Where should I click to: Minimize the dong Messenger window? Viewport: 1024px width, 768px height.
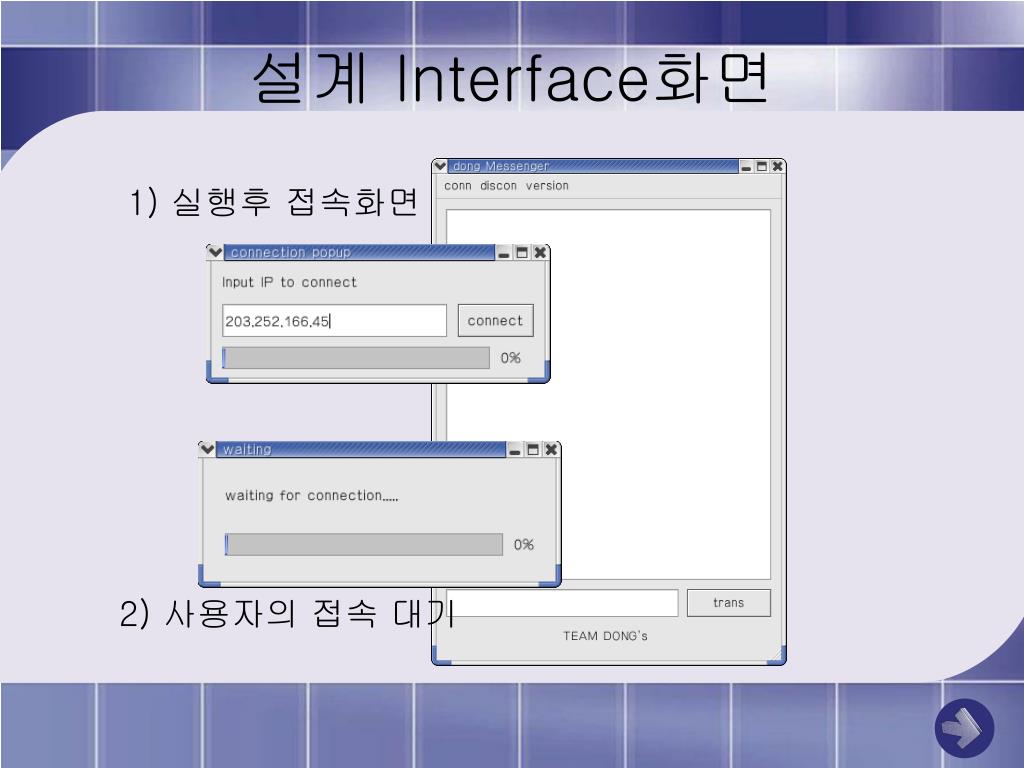746,167
